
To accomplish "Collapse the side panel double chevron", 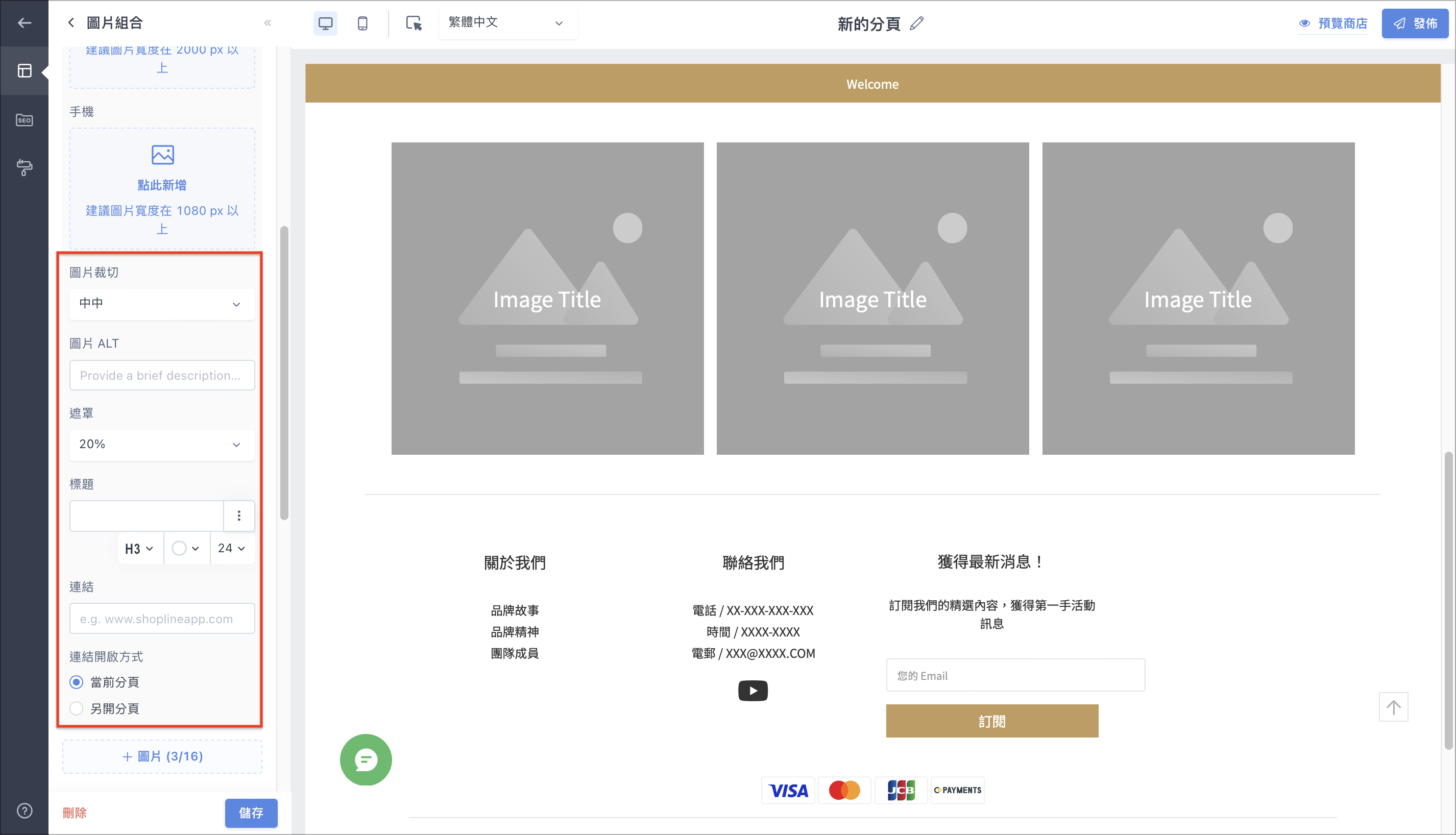I will tap(267, 23).
